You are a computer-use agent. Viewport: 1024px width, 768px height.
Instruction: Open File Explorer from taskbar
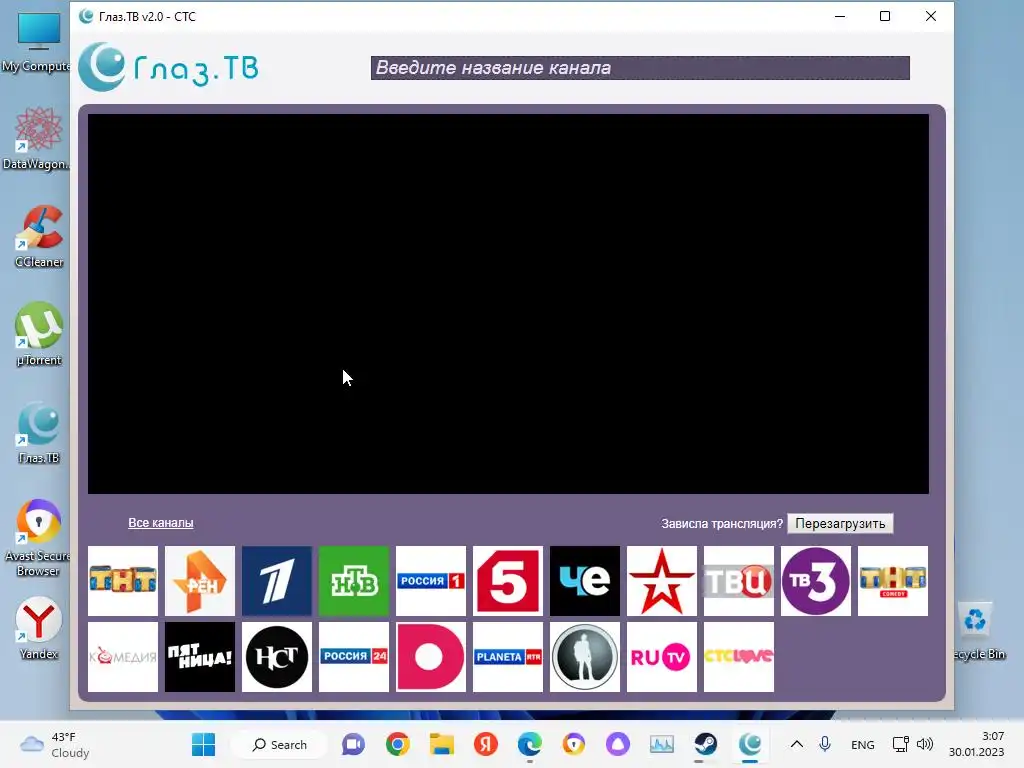(441, 744)
